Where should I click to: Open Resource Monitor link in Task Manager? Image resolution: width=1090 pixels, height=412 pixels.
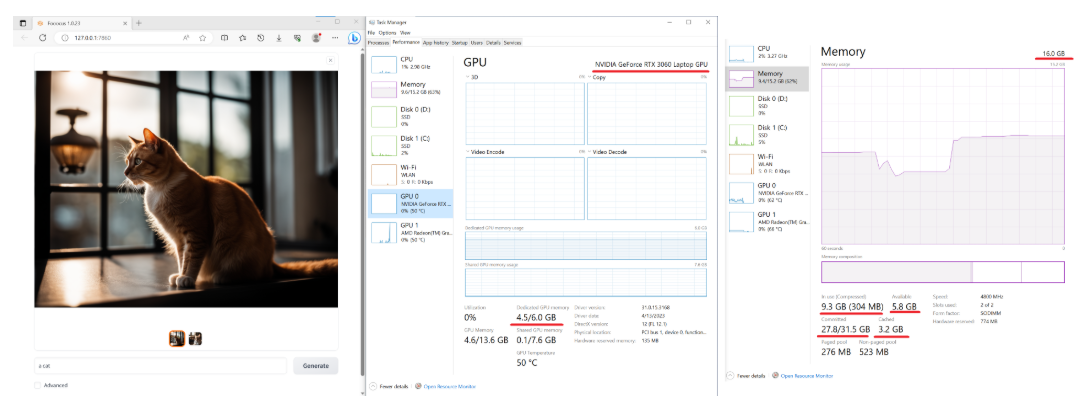coord(449,385)
